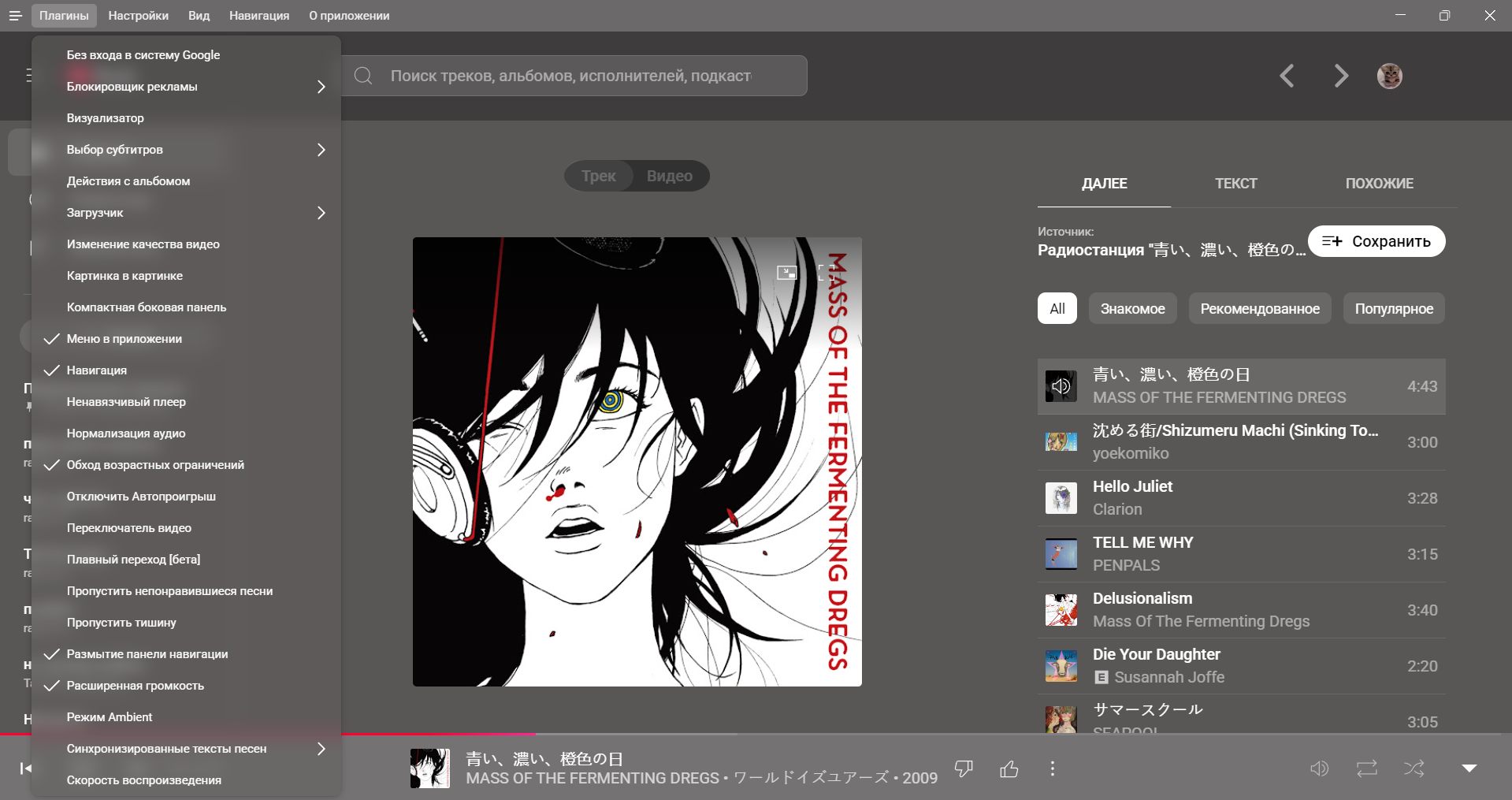This screenshot has height=800, width=1512.
Task: Expand the Загрузчик submenu
Action: click(x=186, y=213)
